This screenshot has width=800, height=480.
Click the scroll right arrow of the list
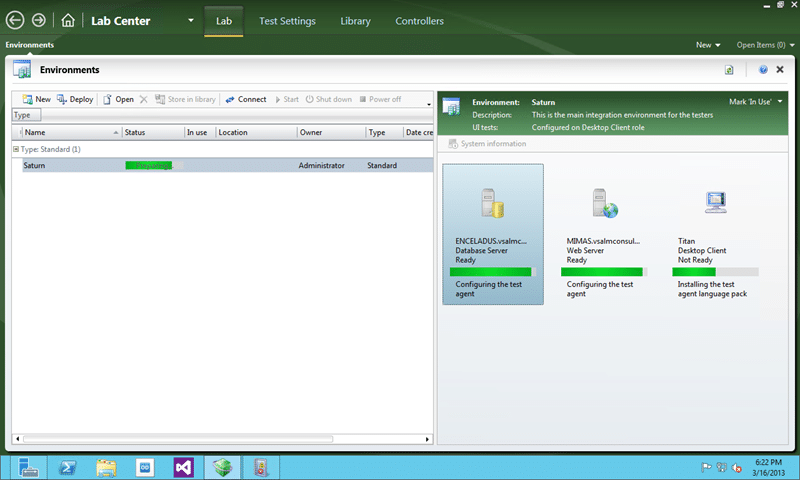pyautogui.click(x=427, y=439)
